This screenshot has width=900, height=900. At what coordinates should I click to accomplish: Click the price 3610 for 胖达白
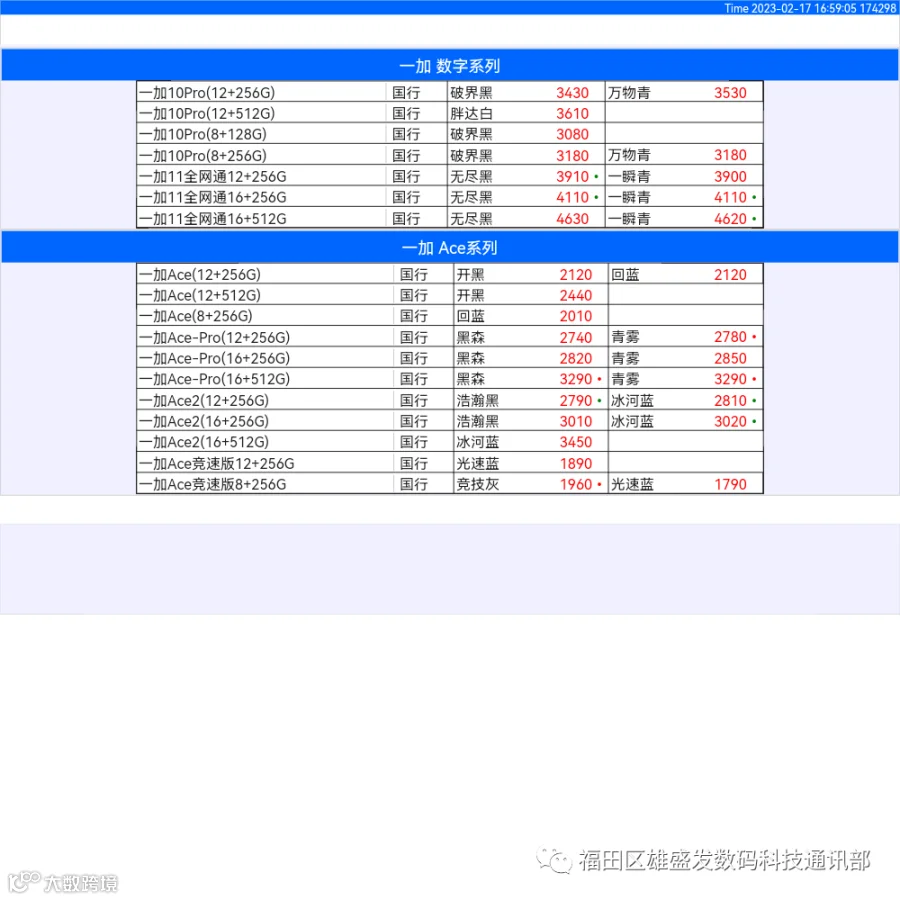click(572, 113)
